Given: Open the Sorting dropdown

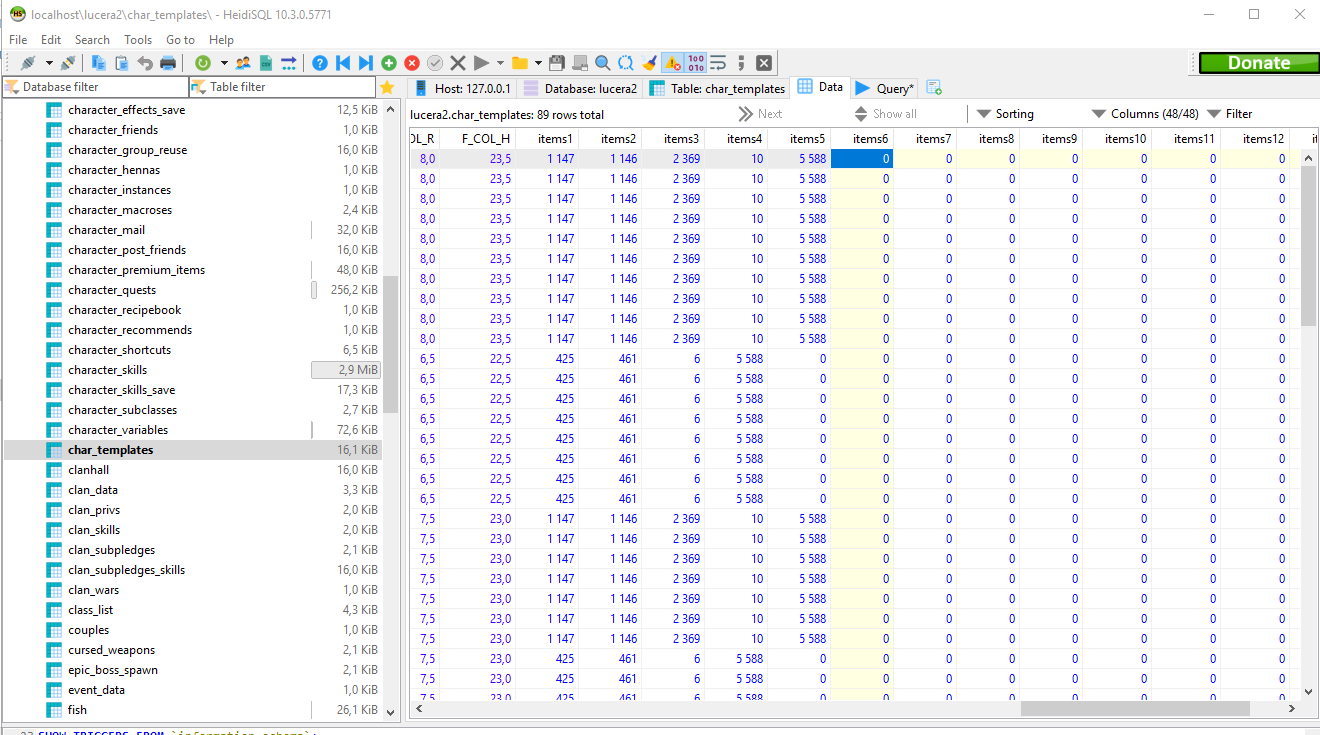Looking at the screenshot, I should pos(1005,114).
